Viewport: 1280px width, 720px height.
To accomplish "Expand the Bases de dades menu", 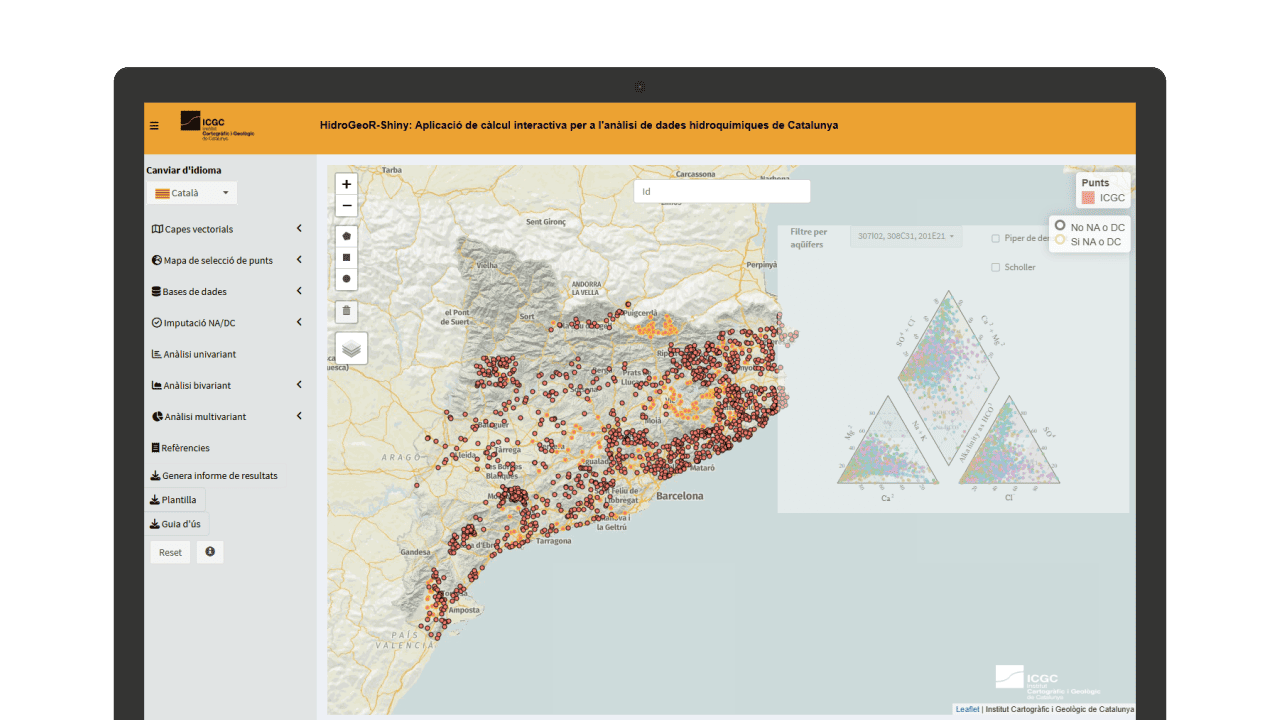I will point(227,292).
